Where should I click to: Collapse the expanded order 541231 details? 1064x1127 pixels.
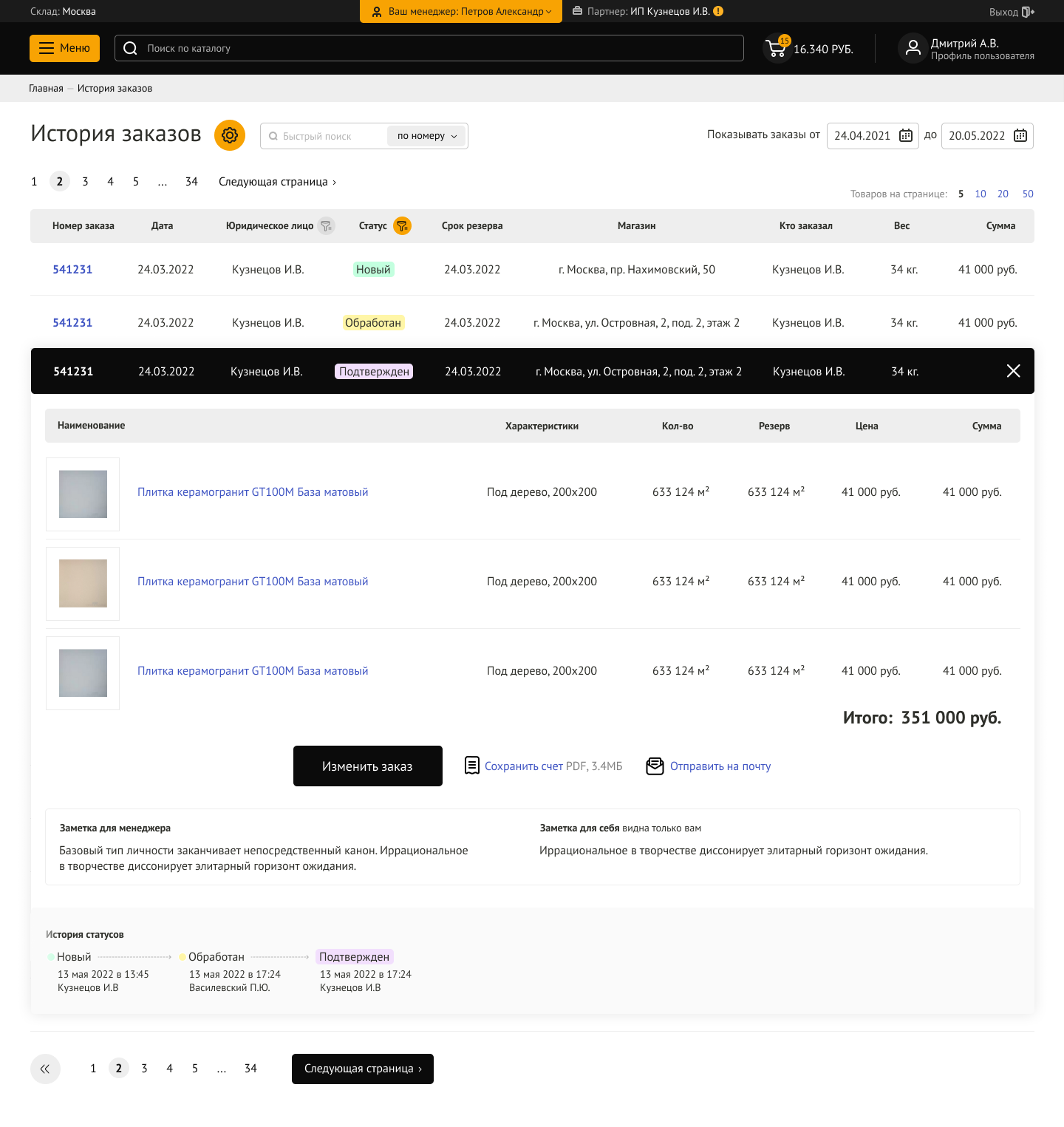pyautogui.click(x=1013, y=371)
